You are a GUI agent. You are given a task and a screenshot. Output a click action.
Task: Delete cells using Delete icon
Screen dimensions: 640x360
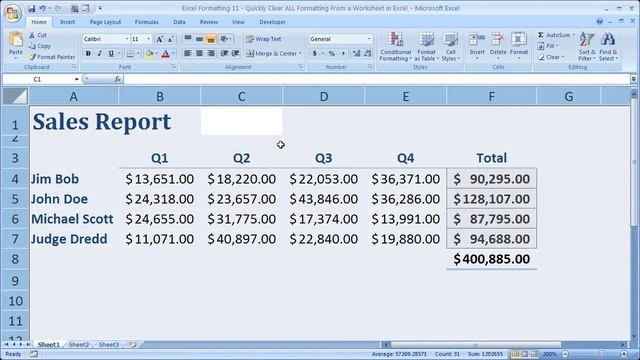pyautogui.click(x=498, y=39)
